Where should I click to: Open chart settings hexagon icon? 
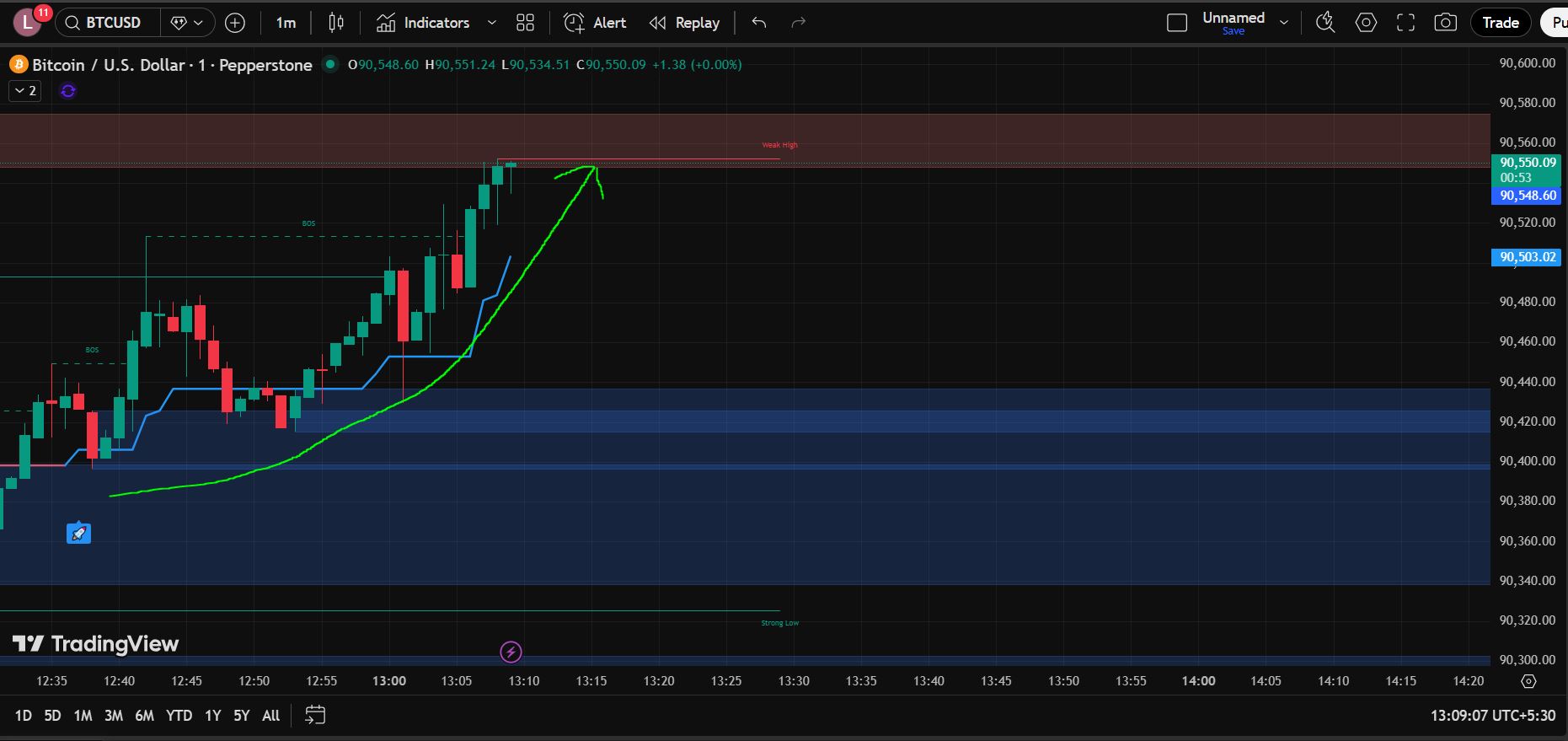1366,23
